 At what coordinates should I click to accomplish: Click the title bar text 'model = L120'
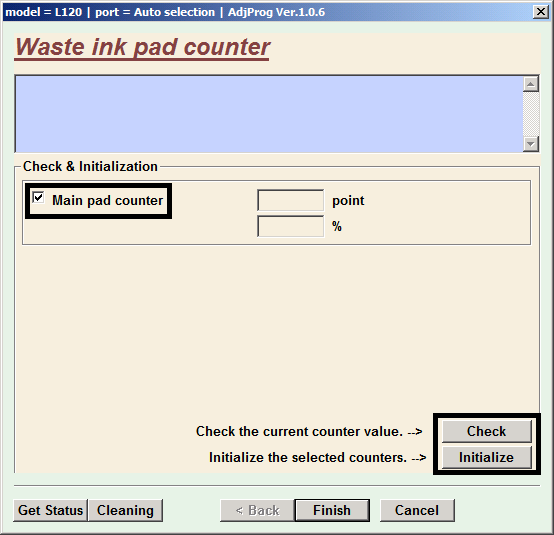click(x=44, y=12)
